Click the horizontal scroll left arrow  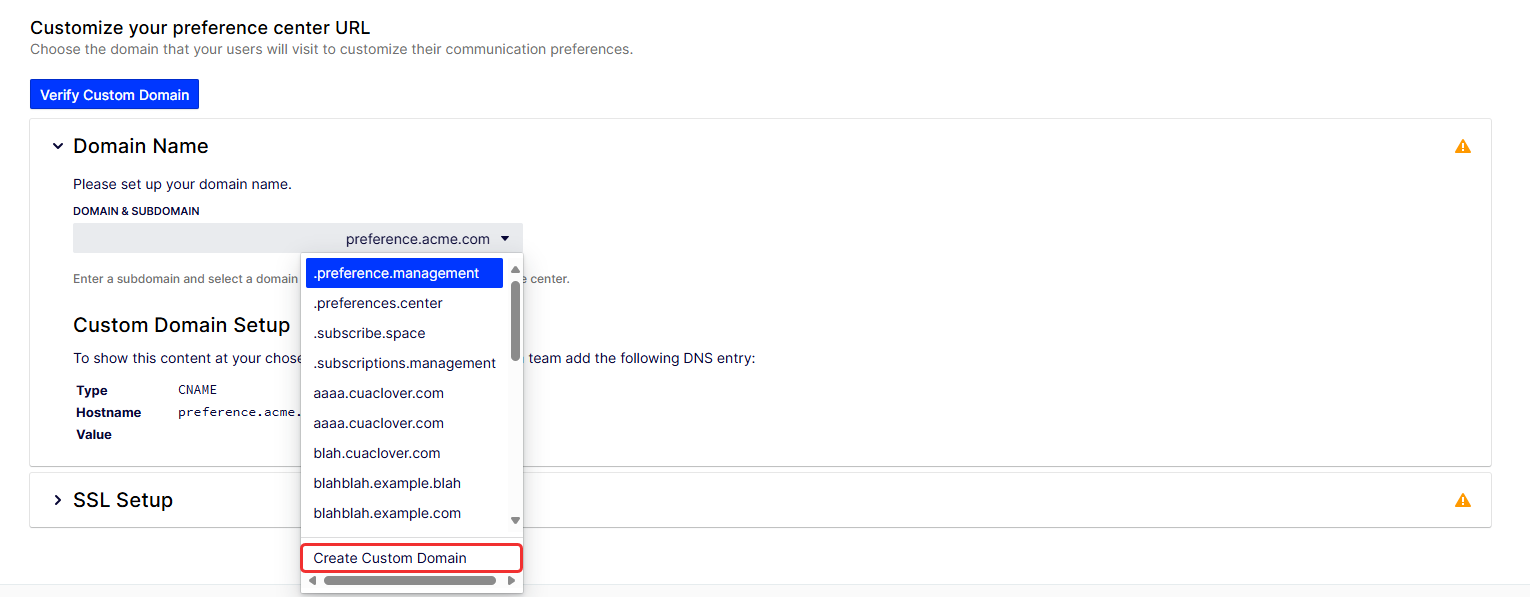[x=312, y=580]
